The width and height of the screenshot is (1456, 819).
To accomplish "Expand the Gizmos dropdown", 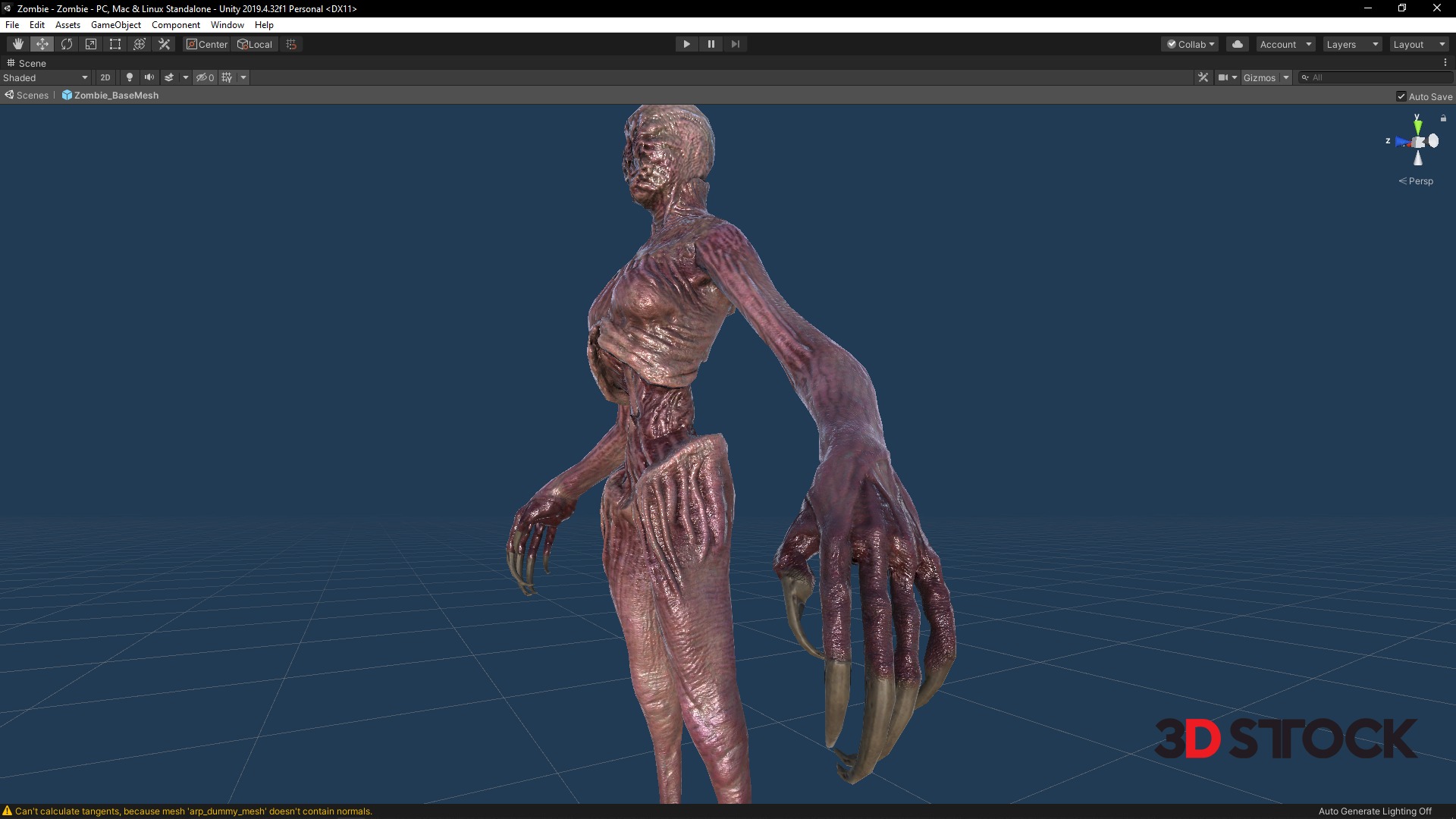I will tap(1286, 77).
